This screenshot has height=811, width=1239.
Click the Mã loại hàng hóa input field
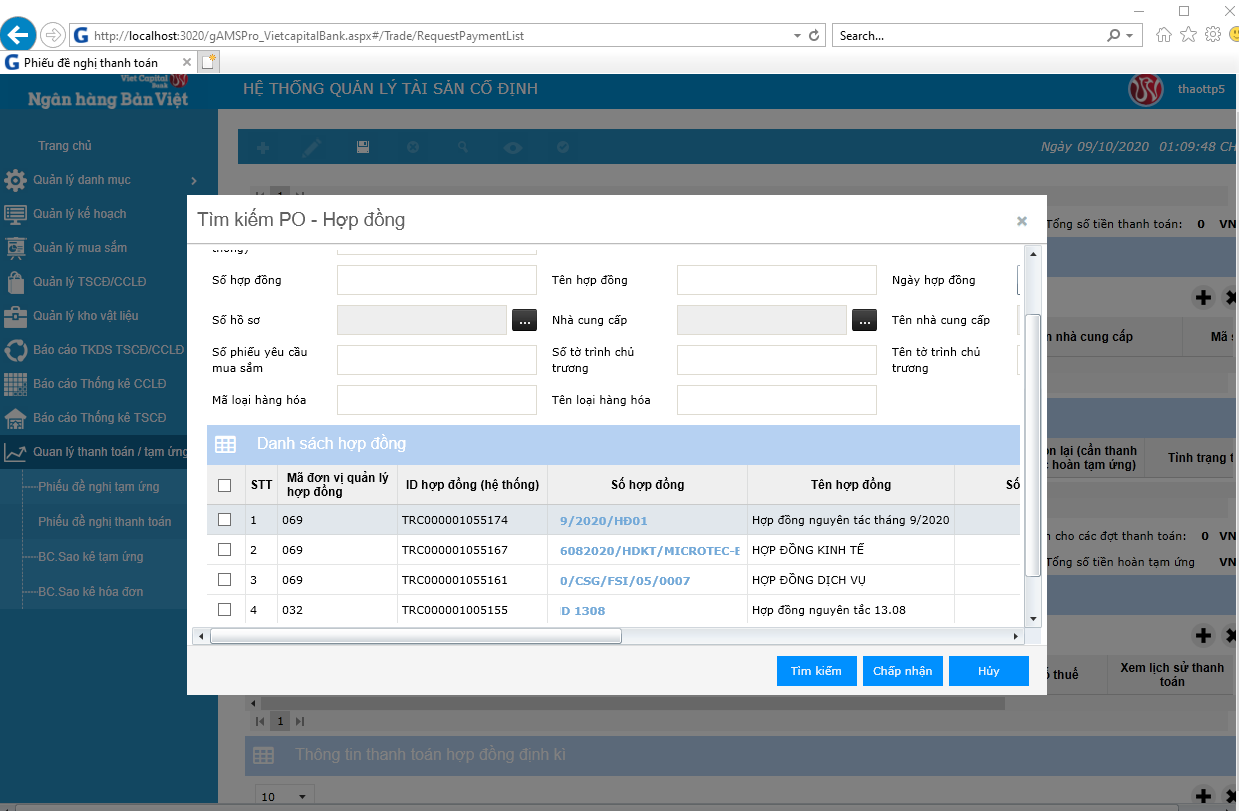(437, 400)
